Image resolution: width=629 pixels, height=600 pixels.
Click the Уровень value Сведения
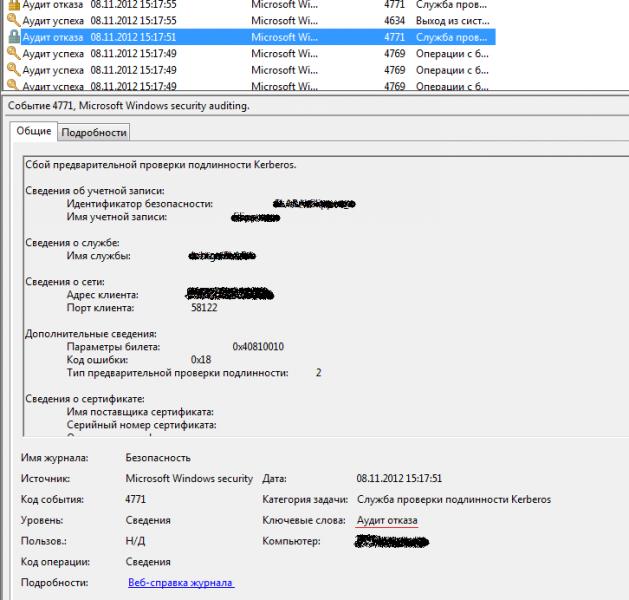[148, 520]
